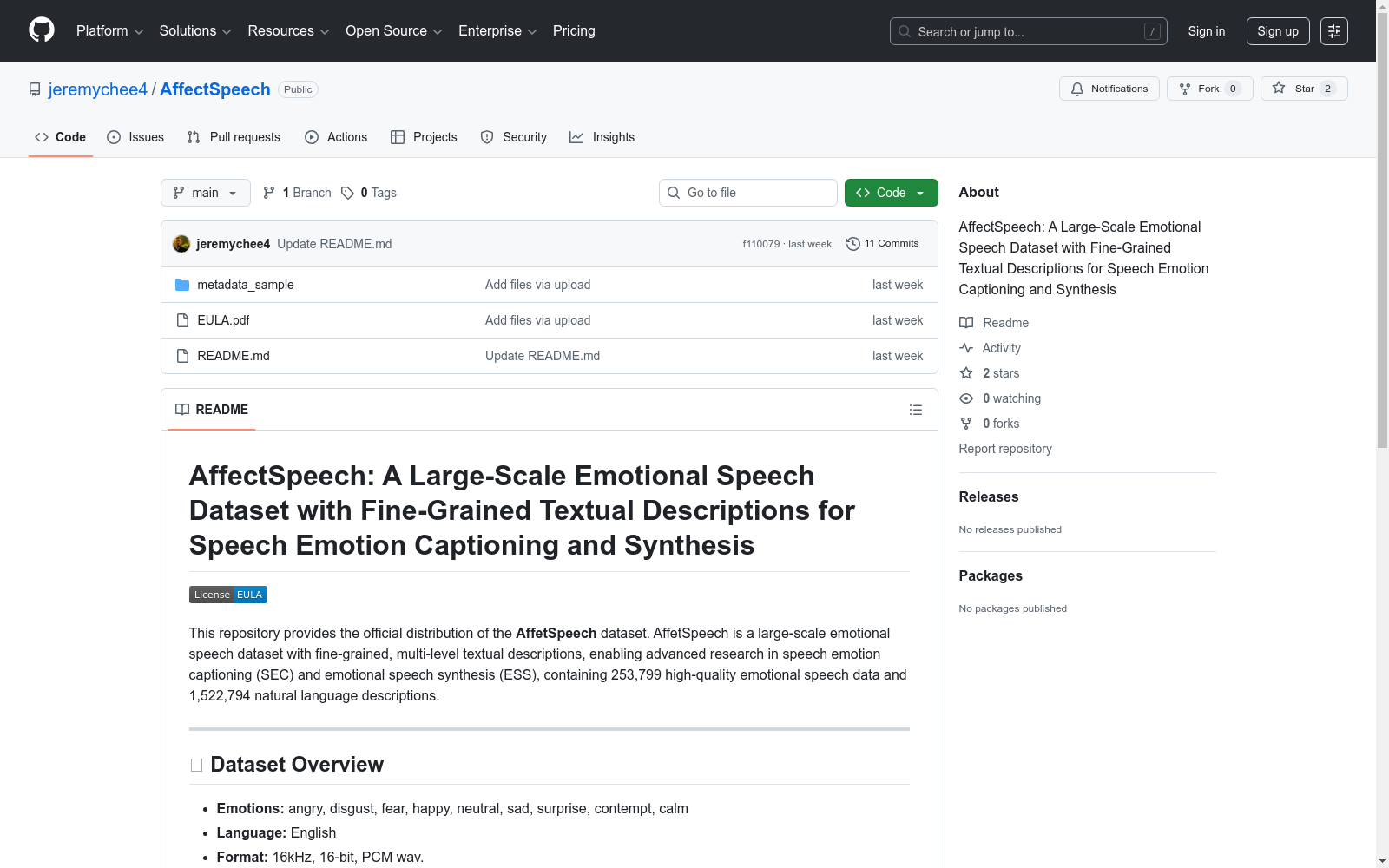Screen dimensions: 1389x868
Task: Click the Code tab angle-brackets icon
Action: pos(42,137)
